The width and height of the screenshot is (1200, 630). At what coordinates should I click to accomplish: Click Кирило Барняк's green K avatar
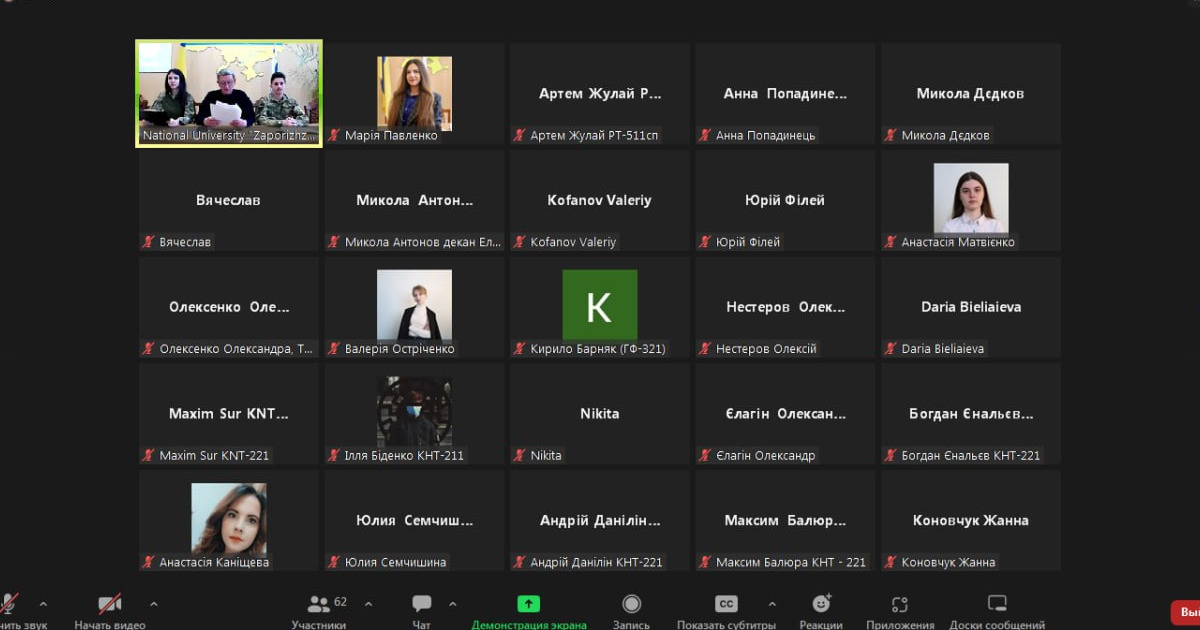(x=599, y=305)
